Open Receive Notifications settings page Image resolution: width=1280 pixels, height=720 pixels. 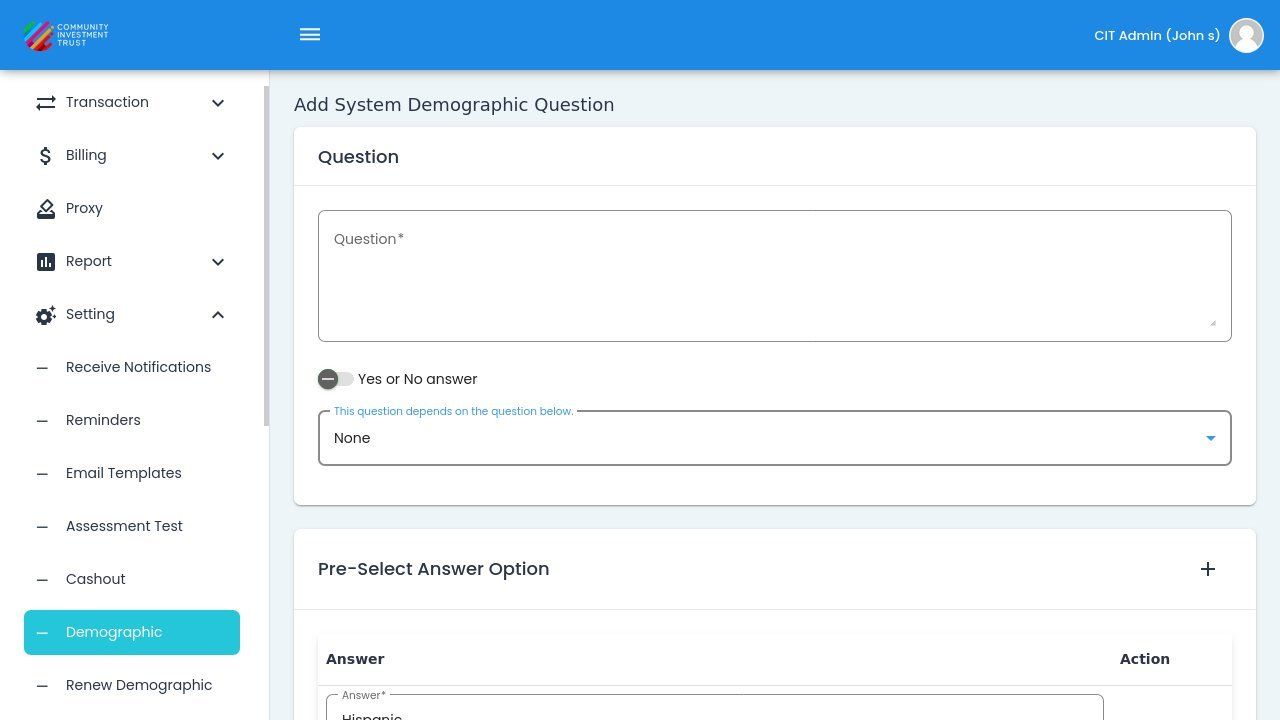pos(138,367)
